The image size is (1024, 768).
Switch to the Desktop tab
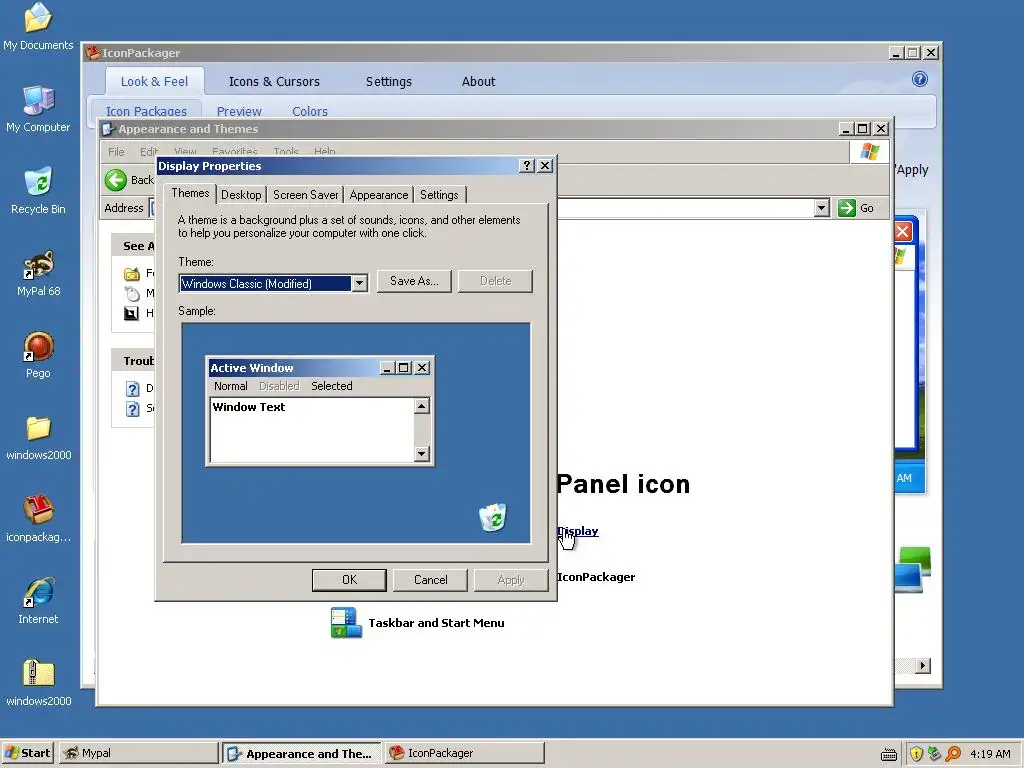click(241, 195)
